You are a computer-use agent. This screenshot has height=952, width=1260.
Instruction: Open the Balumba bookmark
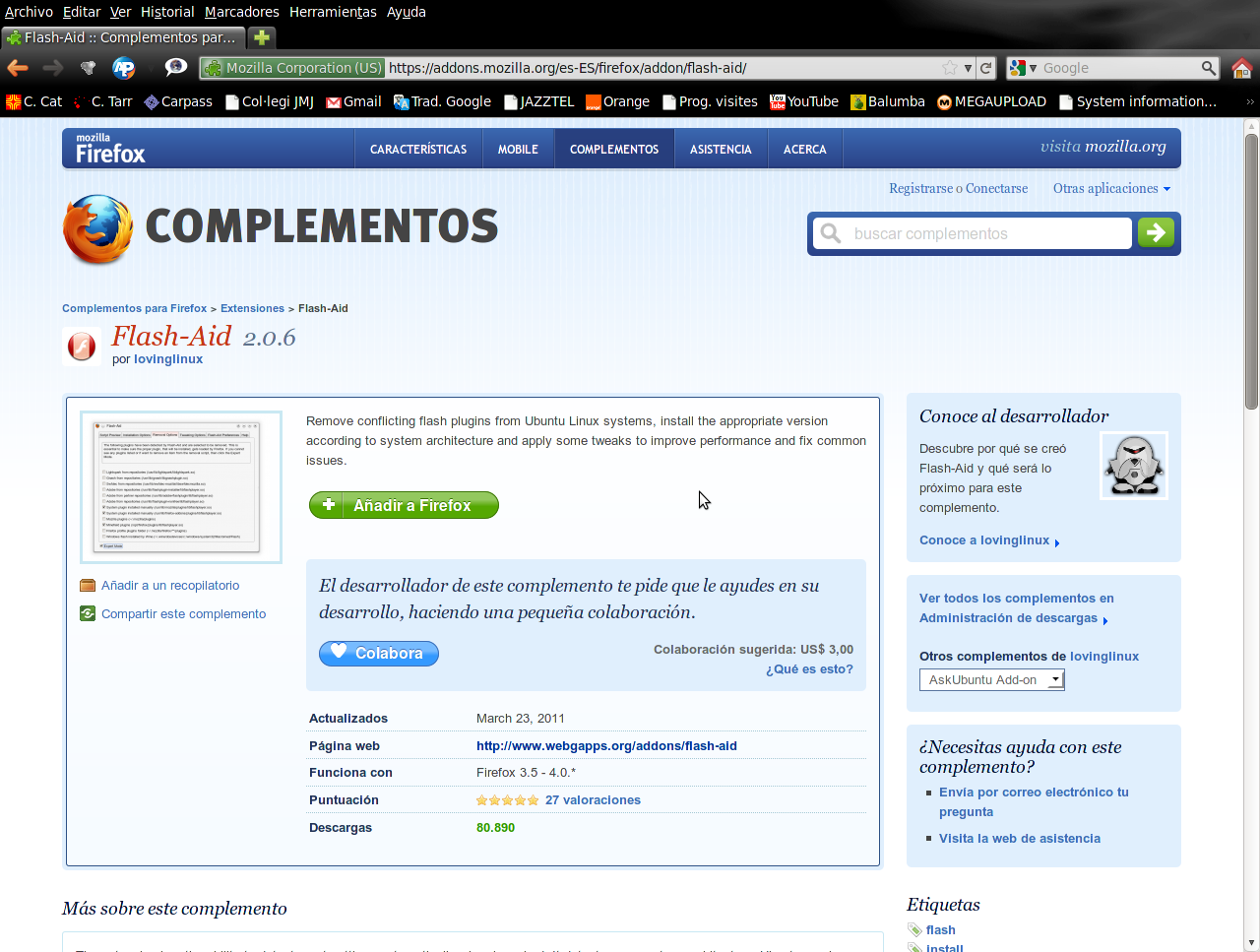tap(888, 101)
